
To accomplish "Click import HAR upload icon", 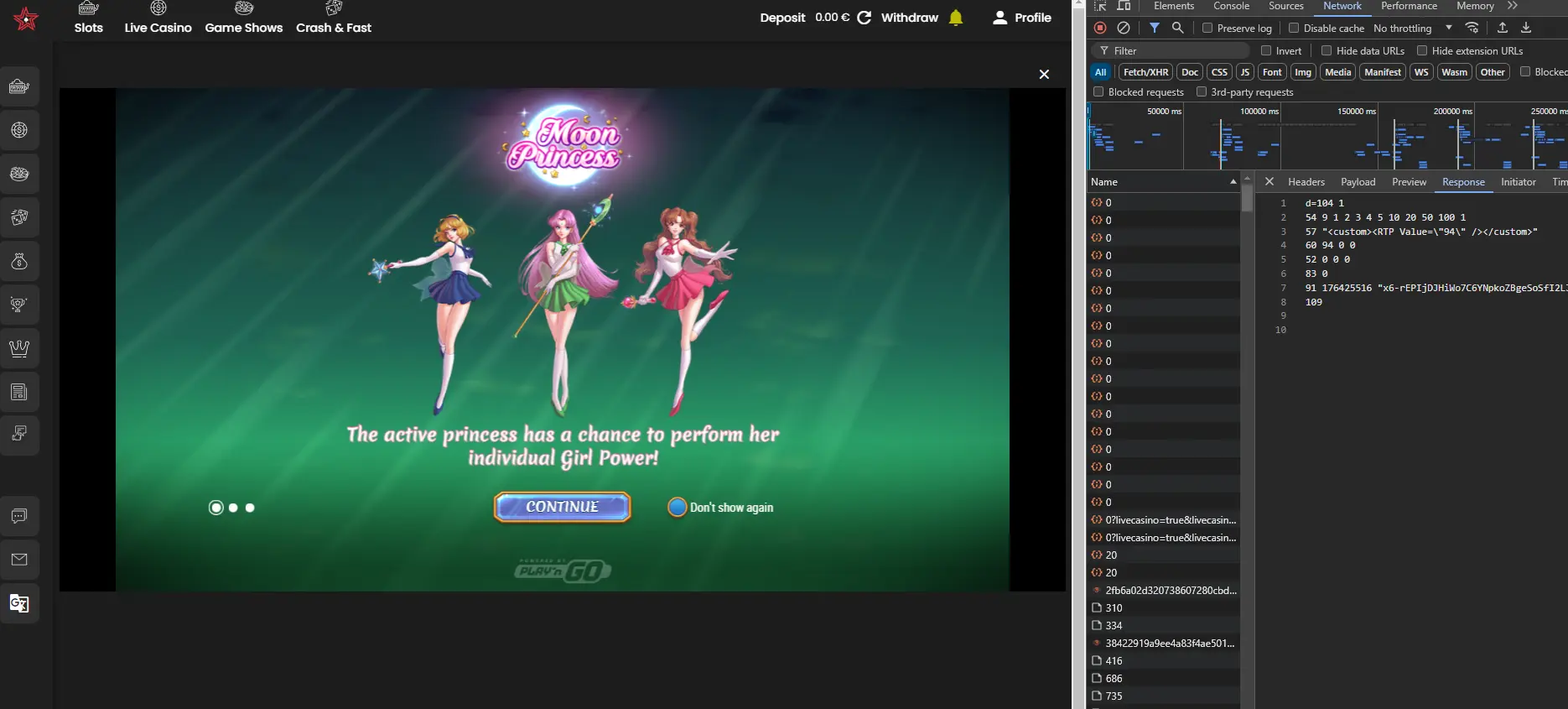I will tap(1503, 28).
